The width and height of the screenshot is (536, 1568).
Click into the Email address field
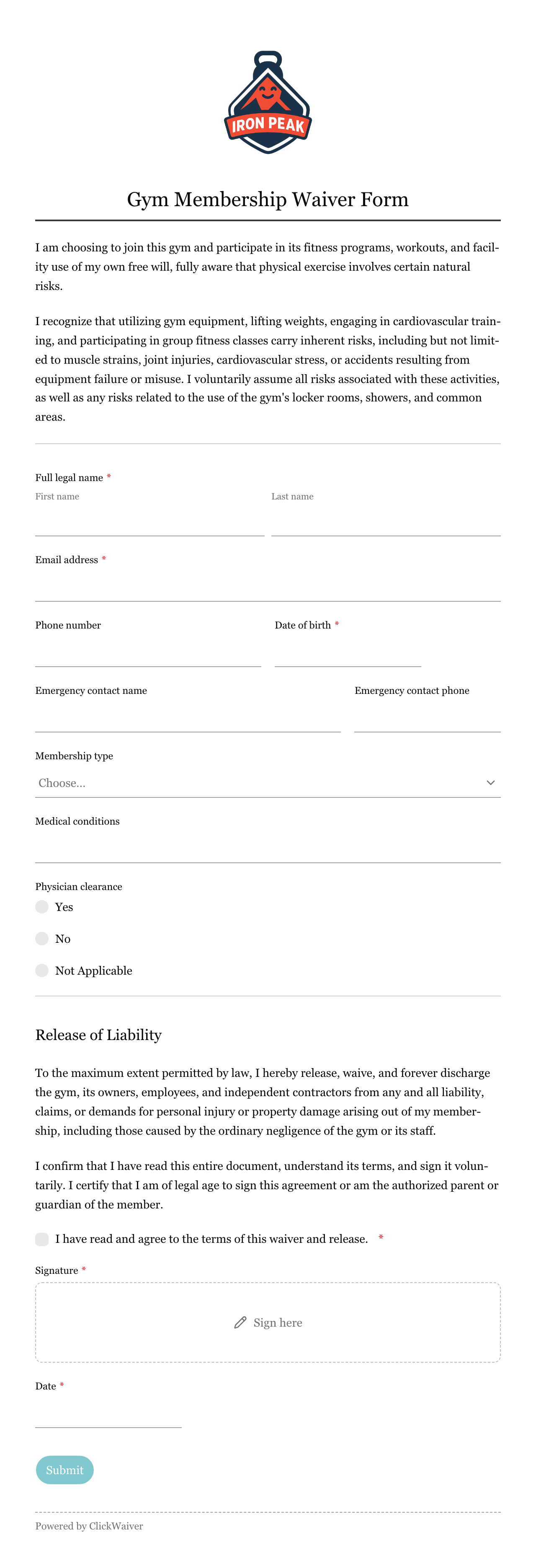pos(268,587)
